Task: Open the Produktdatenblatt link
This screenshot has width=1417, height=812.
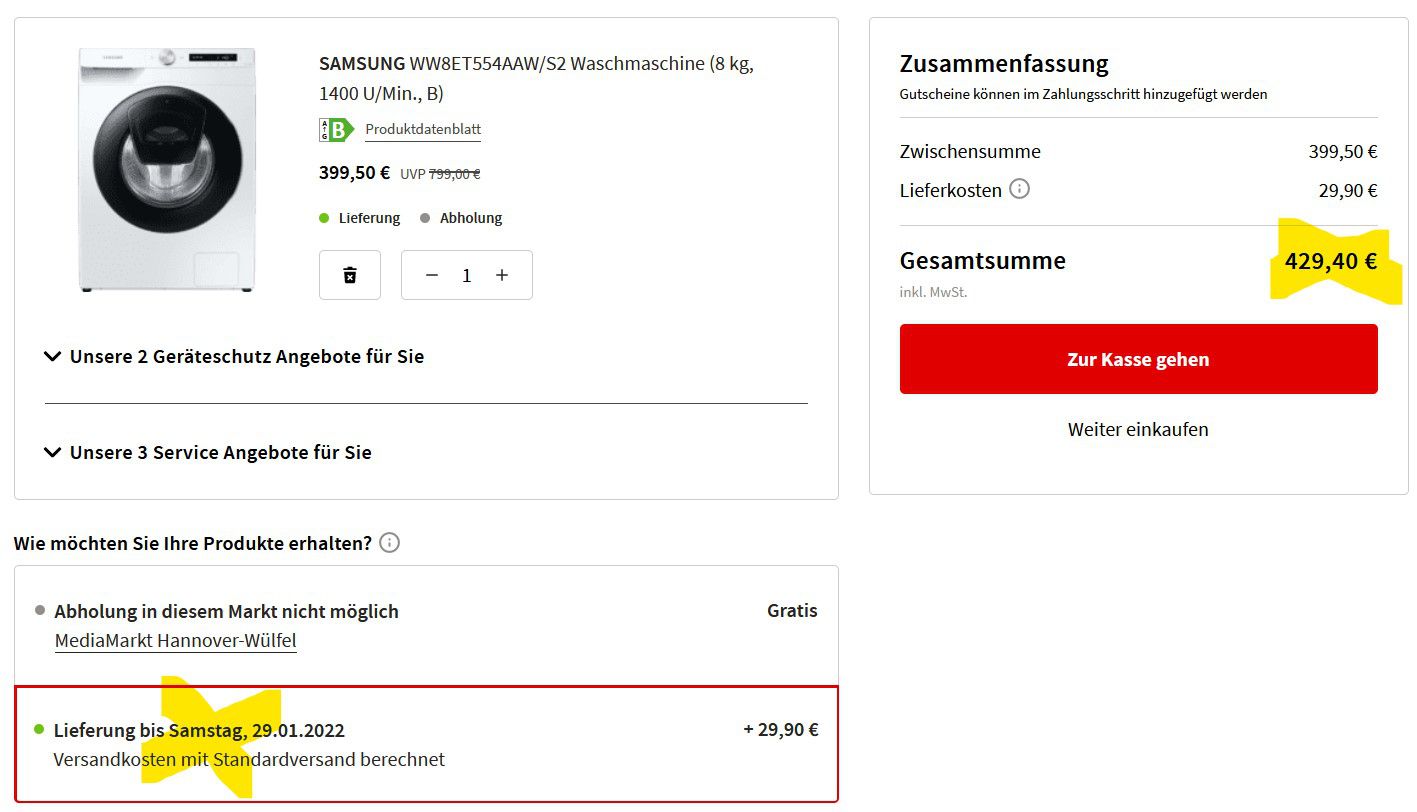Action: (x=423, y=130)
